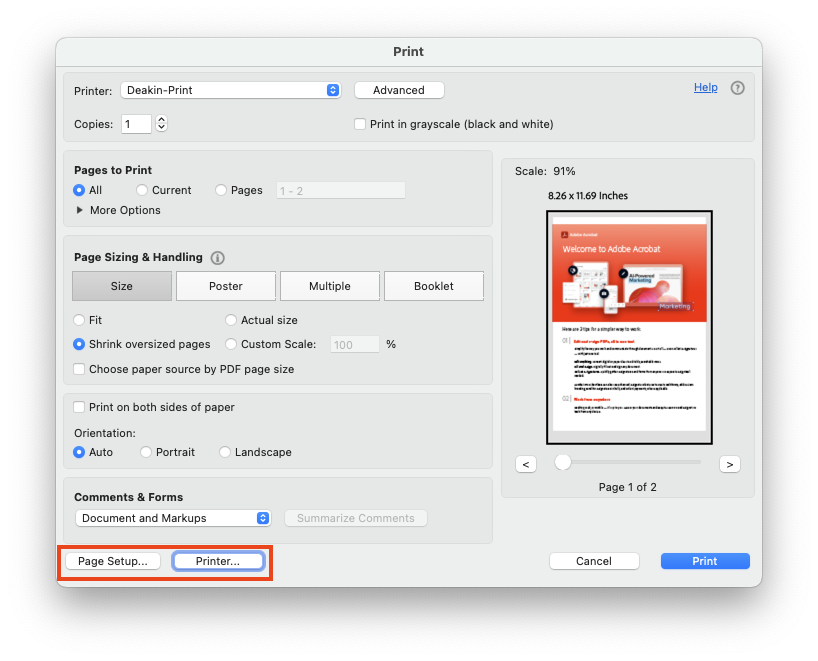Enable Print on both sides of paper

(80, 407)
